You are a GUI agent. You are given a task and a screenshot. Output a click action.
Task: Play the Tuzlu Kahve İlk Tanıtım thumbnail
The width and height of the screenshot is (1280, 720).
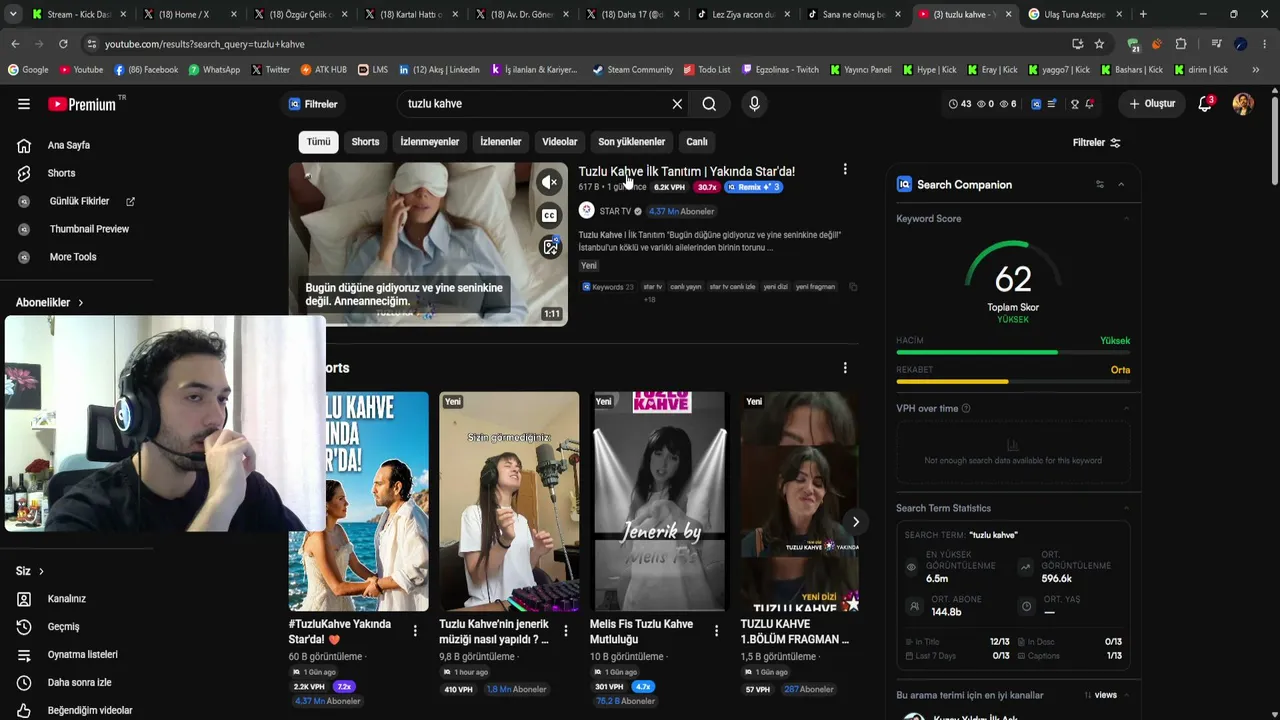coord(428,244)
